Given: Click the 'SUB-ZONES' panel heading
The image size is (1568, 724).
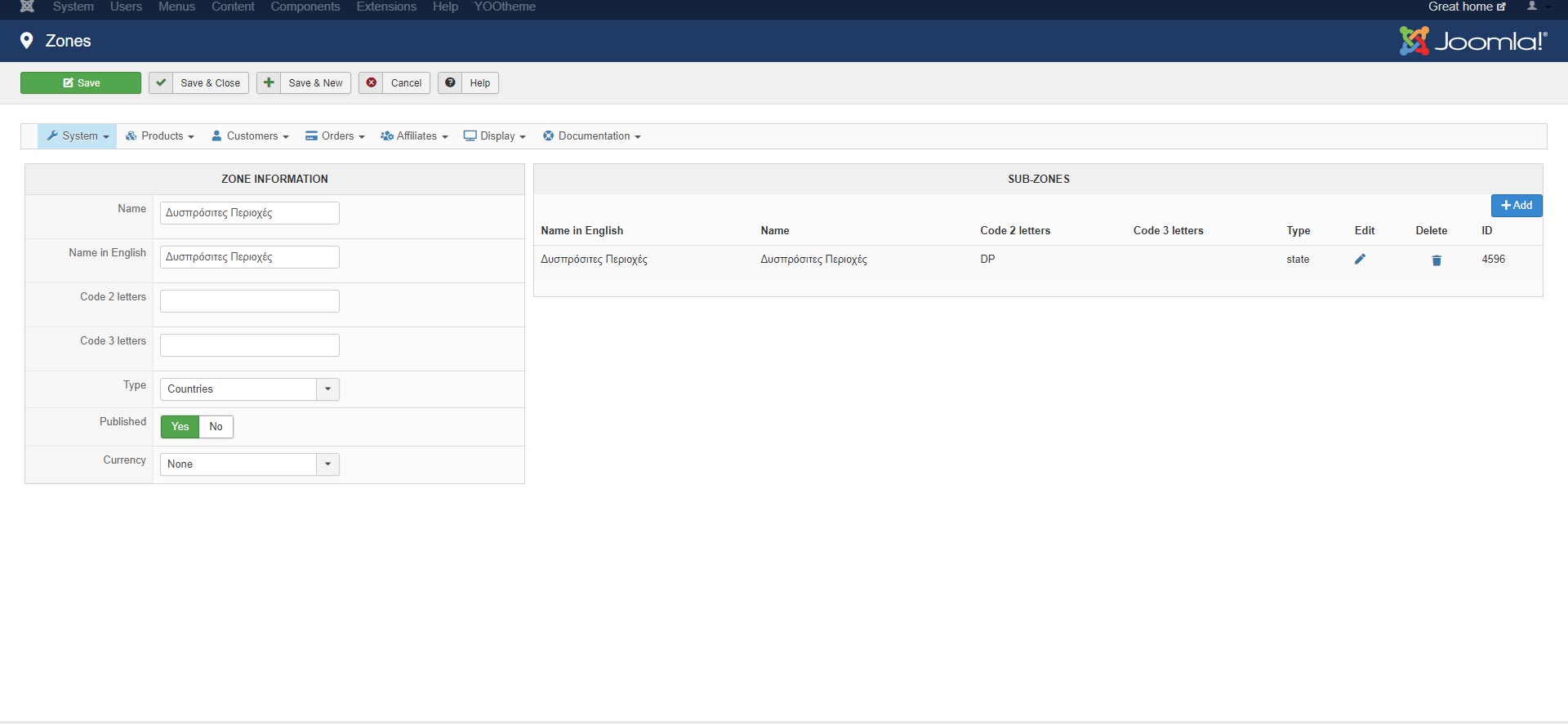Looking at the screenshot, I should 1038,180.
